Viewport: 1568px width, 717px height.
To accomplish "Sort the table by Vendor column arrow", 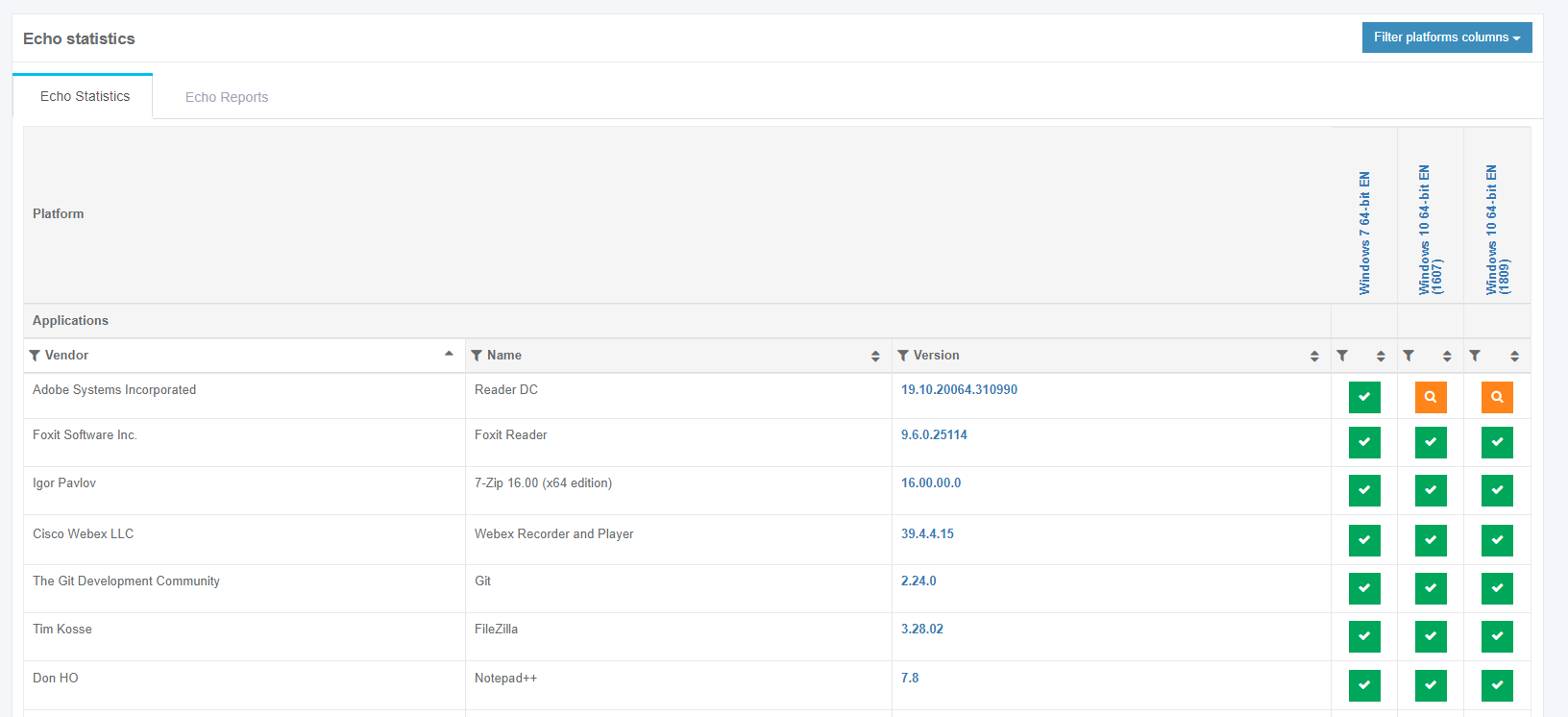I will pyautogui.click(x=449, y=355).
